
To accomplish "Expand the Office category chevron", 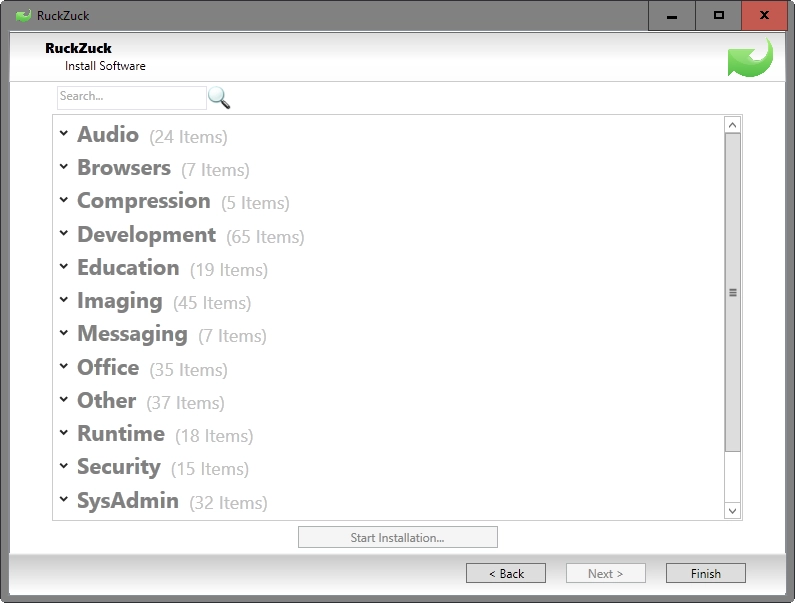I will tap(64, 366).
